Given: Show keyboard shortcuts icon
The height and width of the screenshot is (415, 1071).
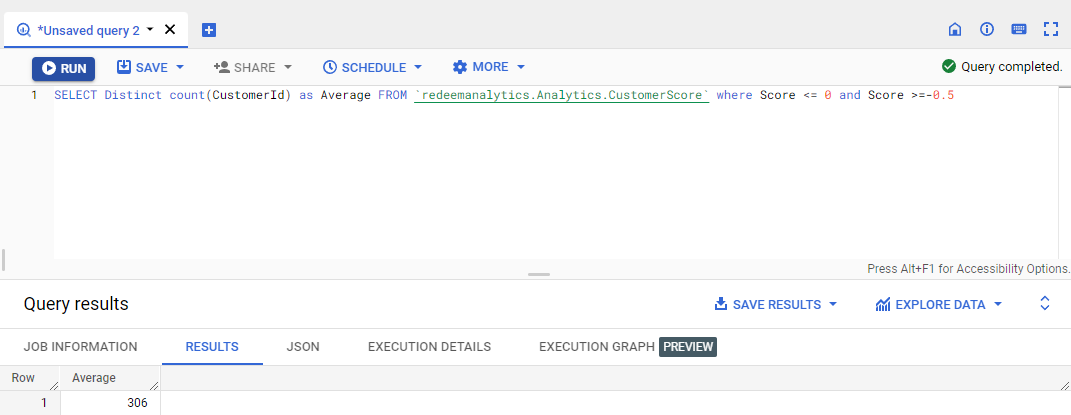Looking at the screenshot, I should [1018, 29].
